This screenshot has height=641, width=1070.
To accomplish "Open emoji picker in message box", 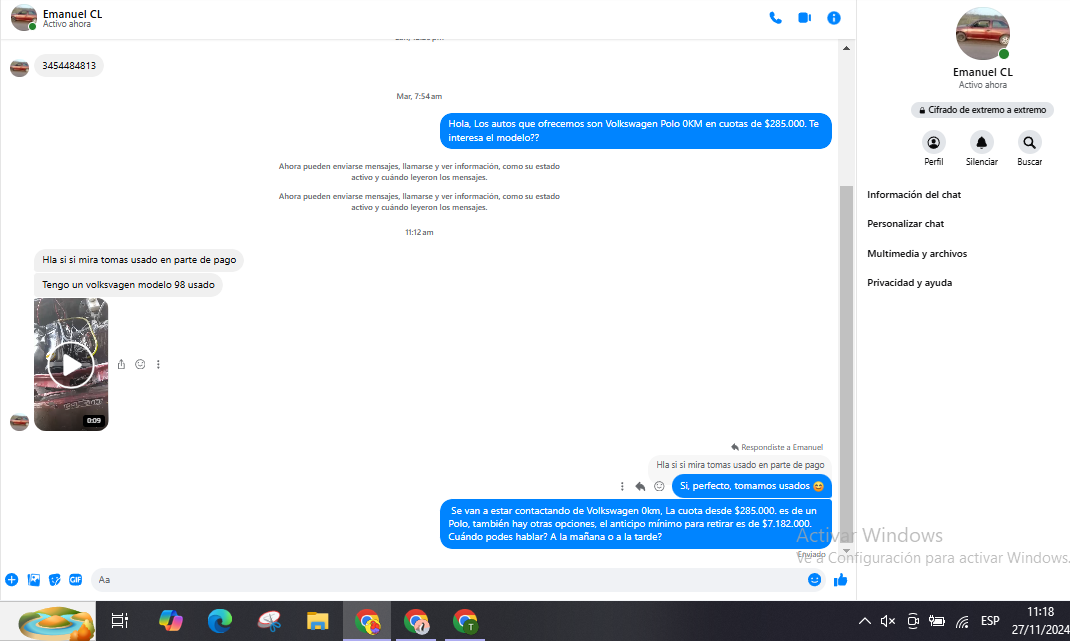I will (814, 580).
